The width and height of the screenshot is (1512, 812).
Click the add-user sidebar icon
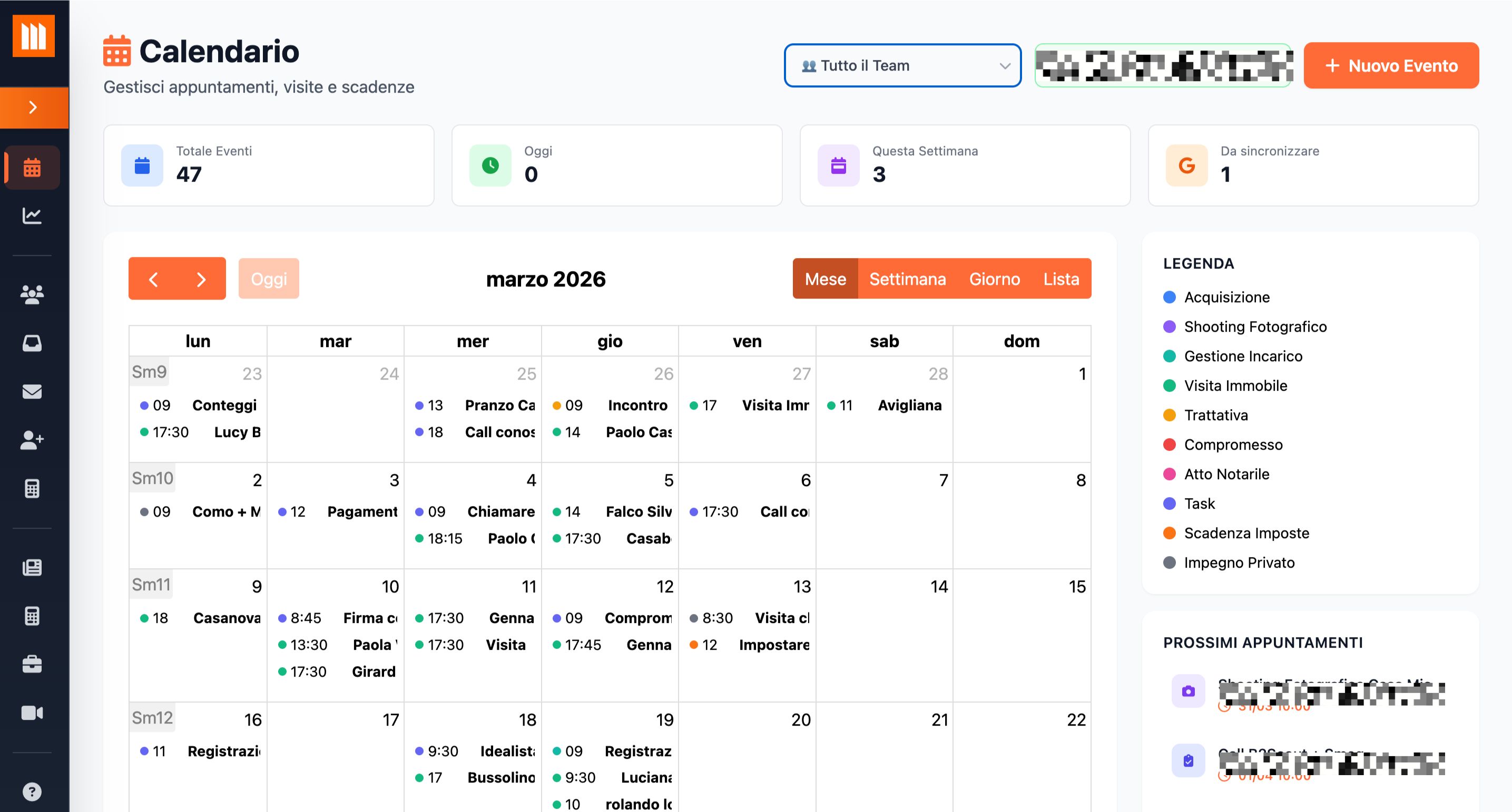point(32,440)
